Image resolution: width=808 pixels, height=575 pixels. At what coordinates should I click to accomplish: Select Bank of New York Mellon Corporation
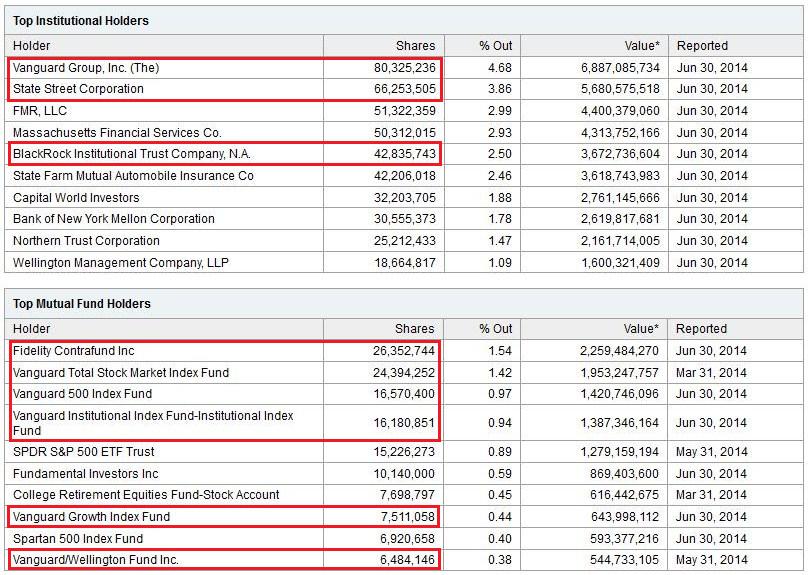pos(114,218)
